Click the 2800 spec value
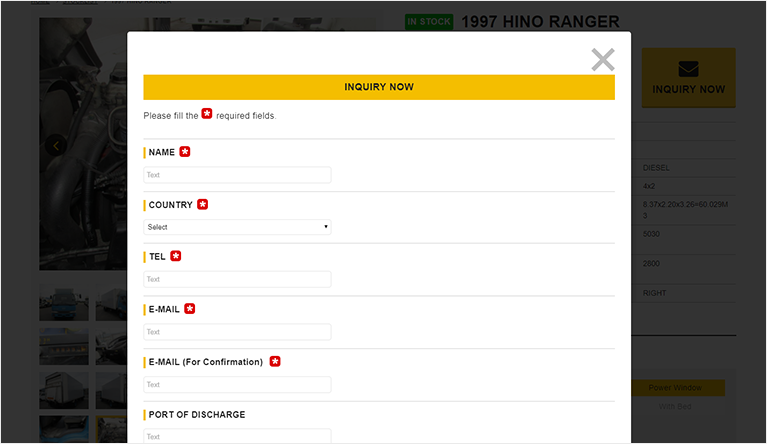 click(x=651, y=264)
